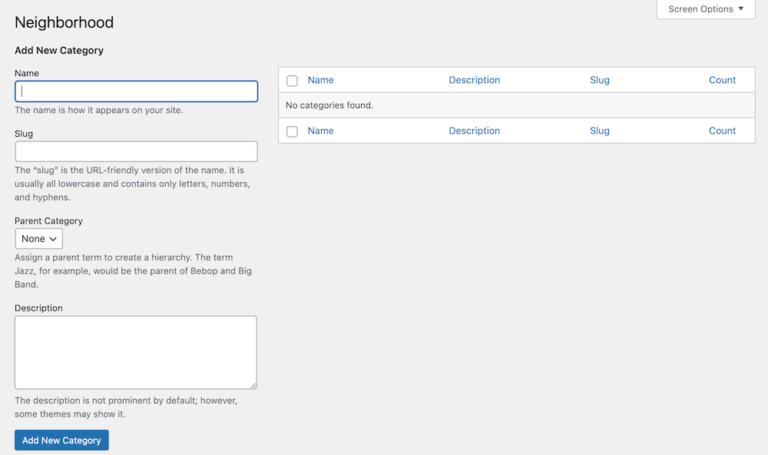The height and width of the screenshot is (455, 768).
Task: Click the Name link in table footer
Action: (320, 131)
